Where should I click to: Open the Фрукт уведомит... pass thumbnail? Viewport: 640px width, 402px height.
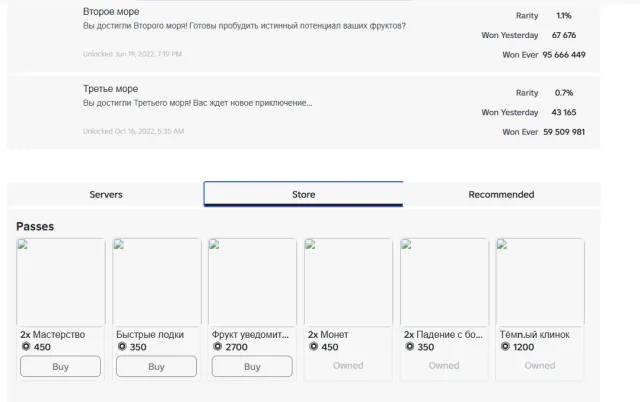click(252, 282)
